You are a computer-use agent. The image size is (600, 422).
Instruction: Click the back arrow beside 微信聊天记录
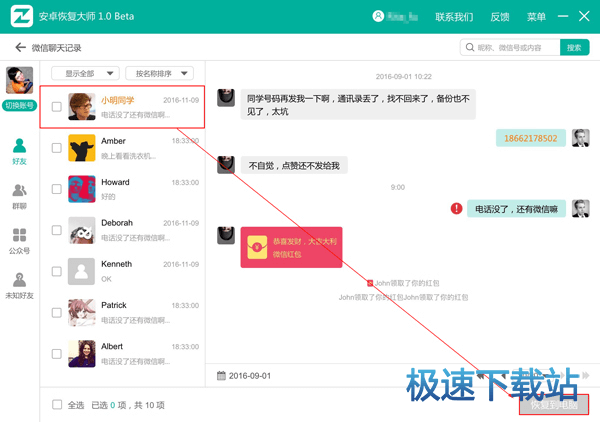point(20,47)
